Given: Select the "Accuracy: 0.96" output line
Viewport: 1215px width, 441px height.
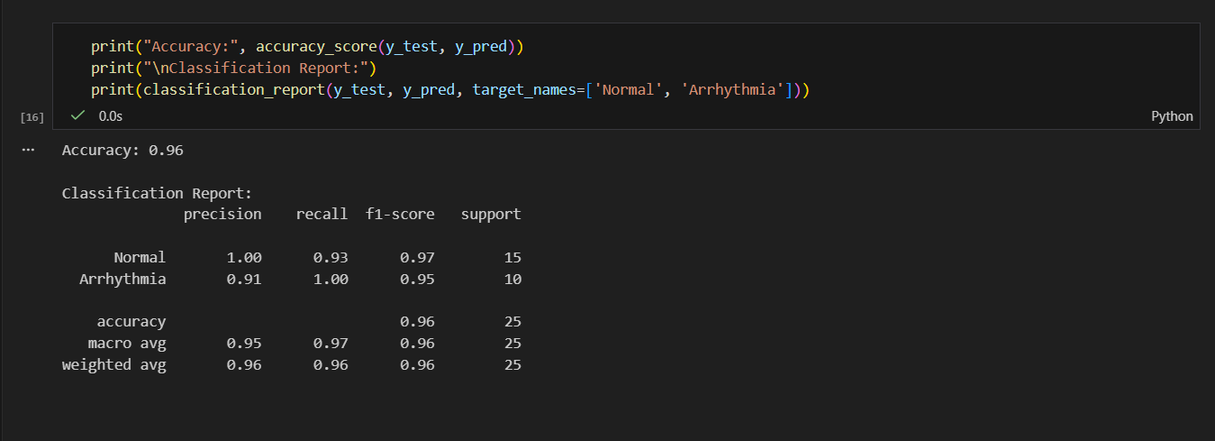Looking at the screenshot, I should [122, 150].
